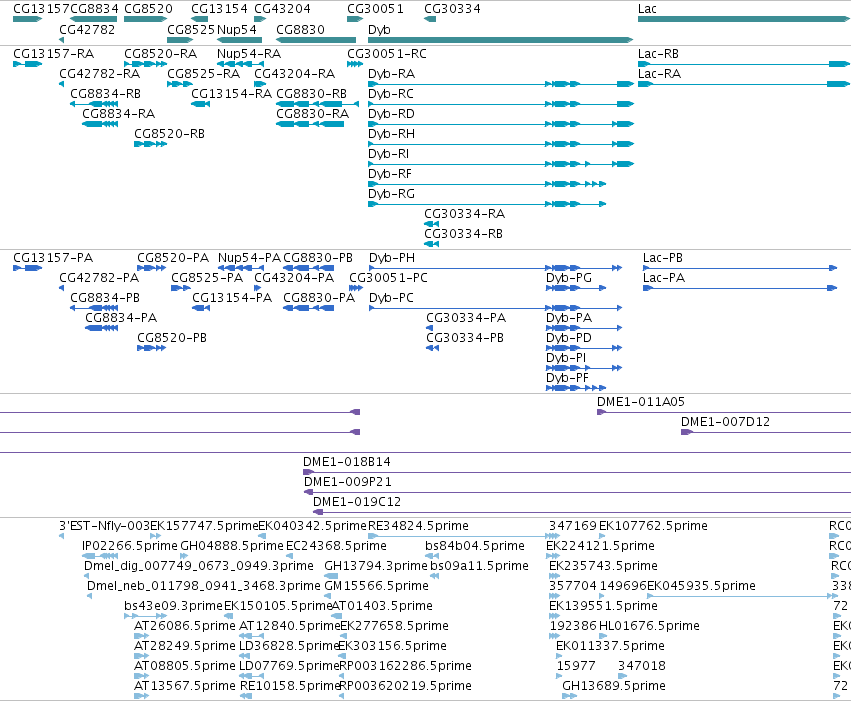Click EST label RE34824.5prime
Screen dimensions: 851x701
click(x=418, y=526)
